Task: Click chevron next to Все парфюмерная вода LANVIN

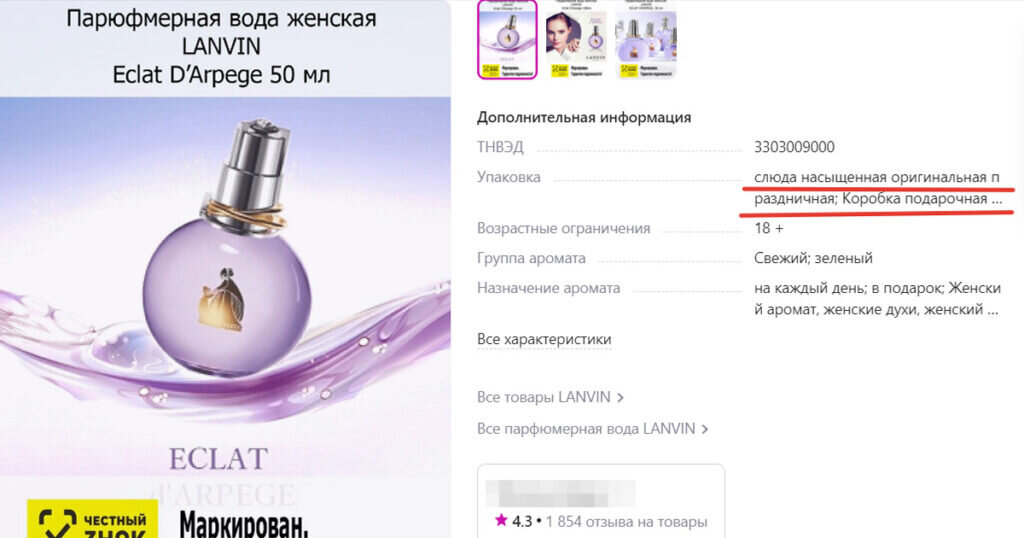Action: 705,430
